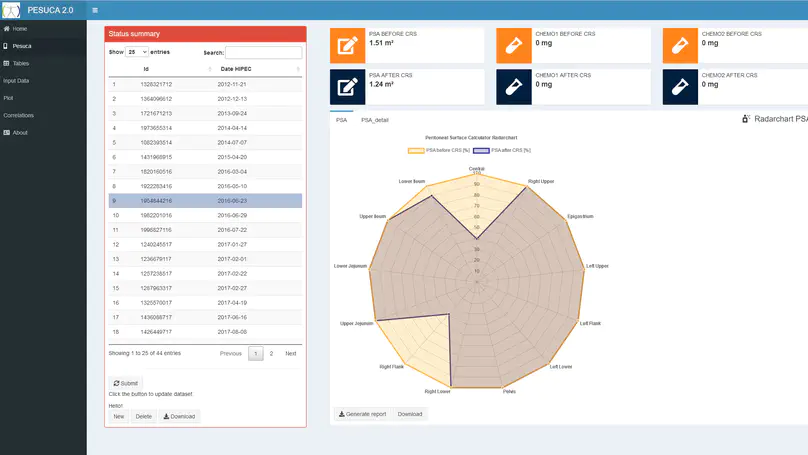Select row with date 2017-06-16
The image size is (808, 455).
[x=205, y=317]
